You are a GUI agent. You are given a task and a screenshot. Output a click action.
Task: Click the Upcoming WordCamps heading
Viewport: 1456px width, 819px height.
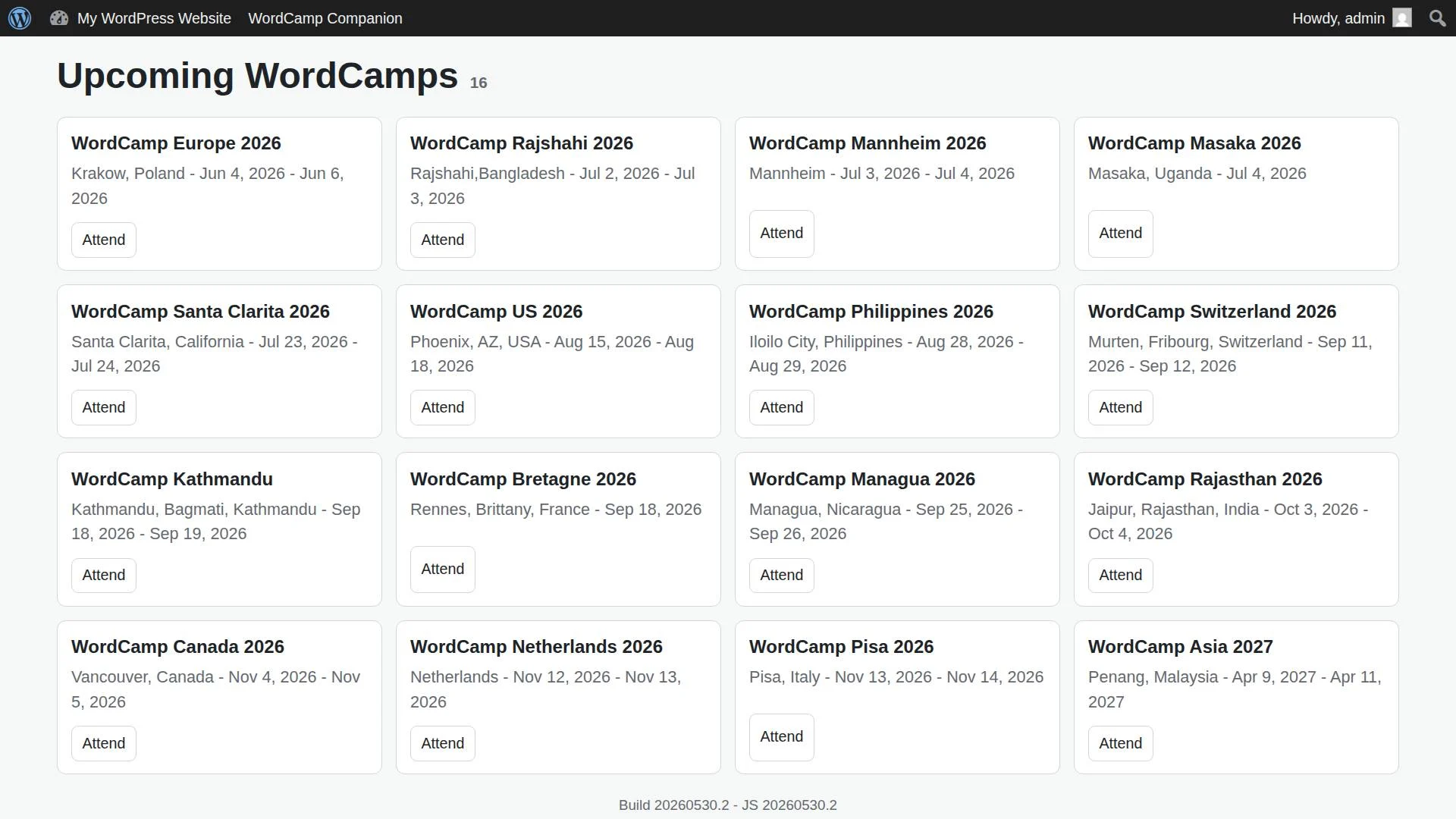click(x=257, y=76)
